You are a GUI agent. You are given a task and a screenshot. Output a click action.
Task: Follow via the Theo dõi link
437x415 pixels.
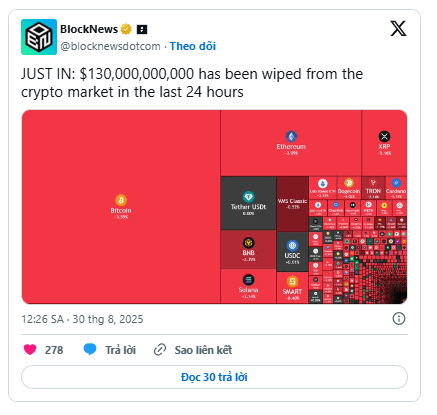(193, 46)
